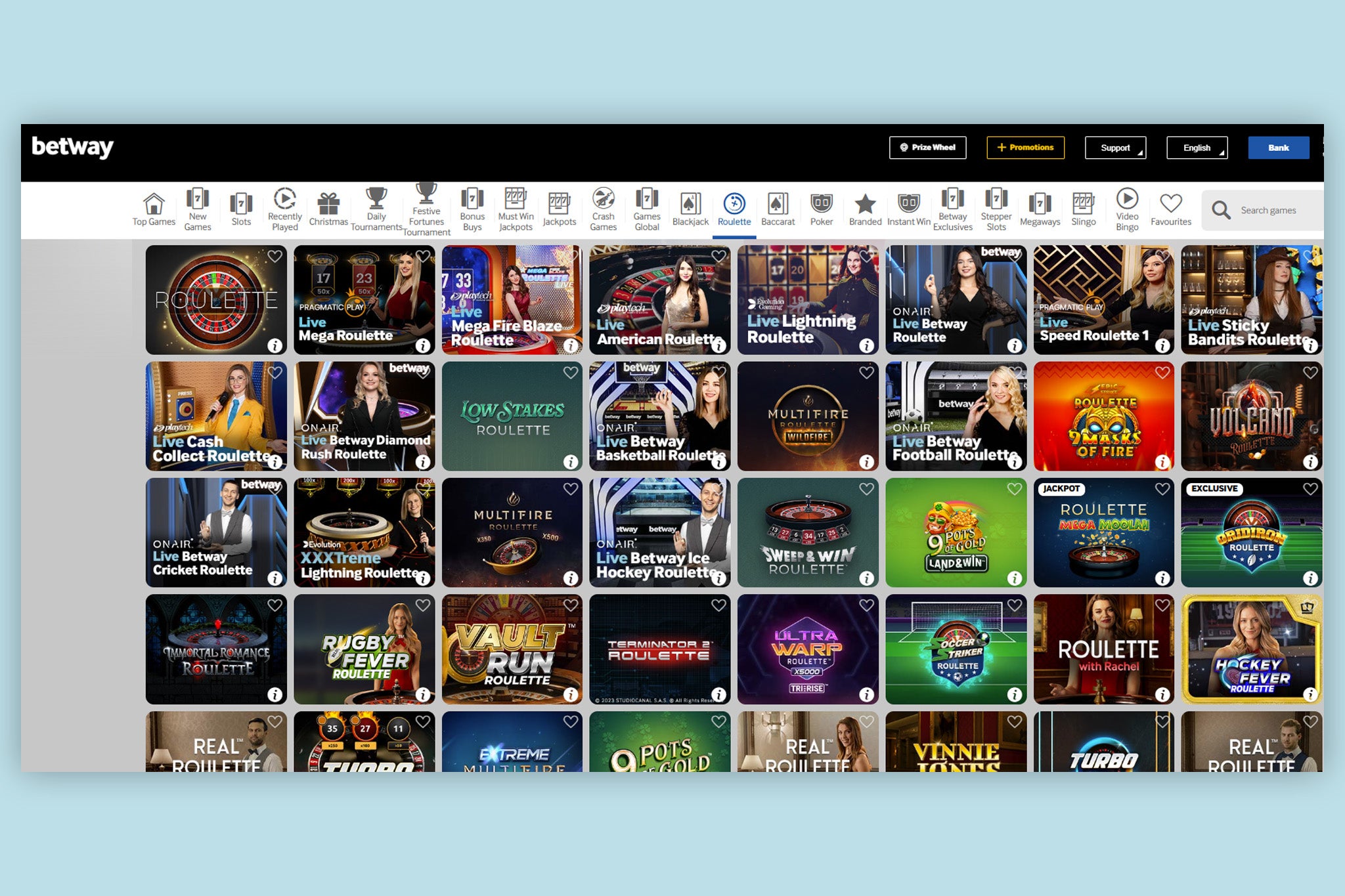Launch Vault Run Roulette tile
Image resolution: width=1345 pixels, height=896 pixels.
point(512,649)
